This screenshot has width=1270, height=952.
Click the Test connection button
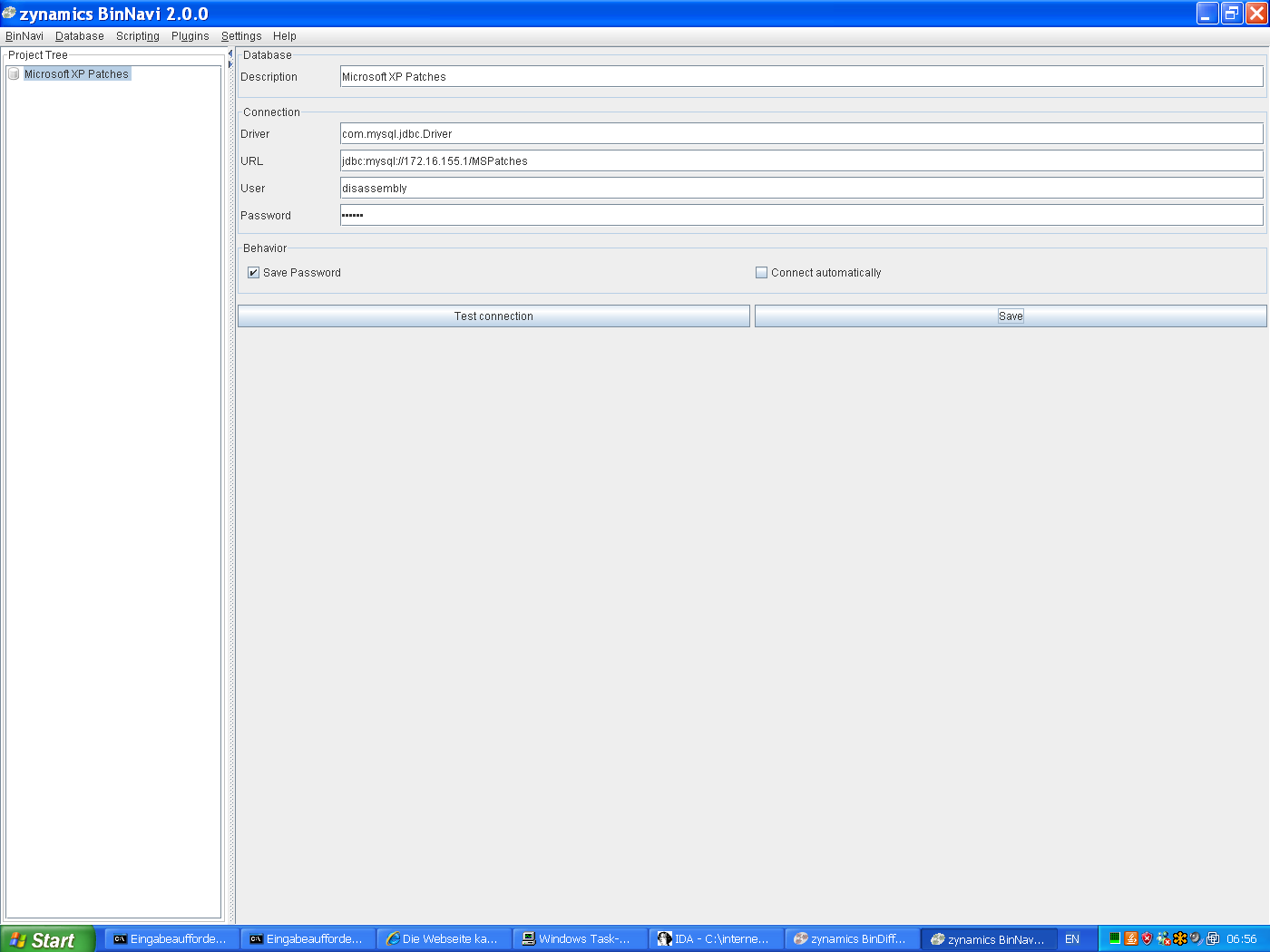pyautogui.click(x=493, y=316)
